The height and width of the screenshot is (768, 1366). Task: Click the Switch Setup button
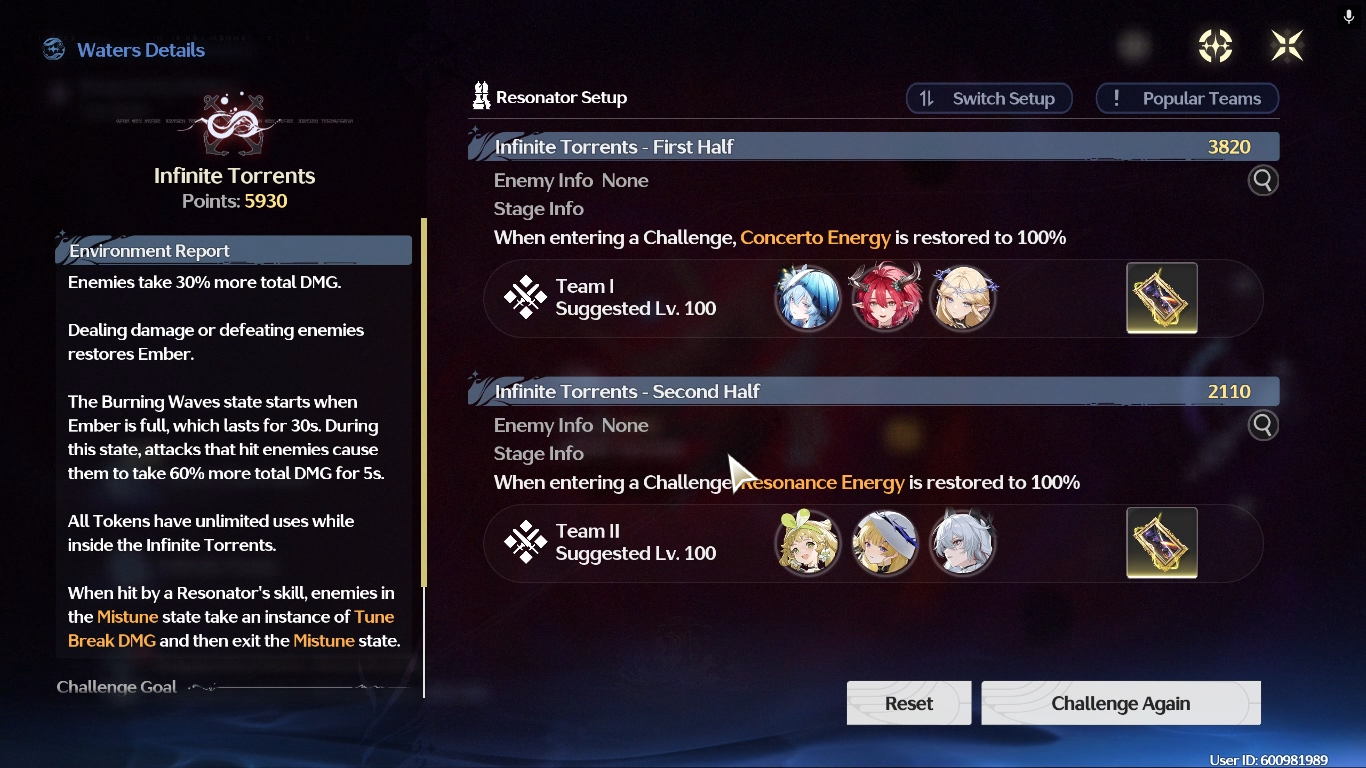(x=989, y=98)
